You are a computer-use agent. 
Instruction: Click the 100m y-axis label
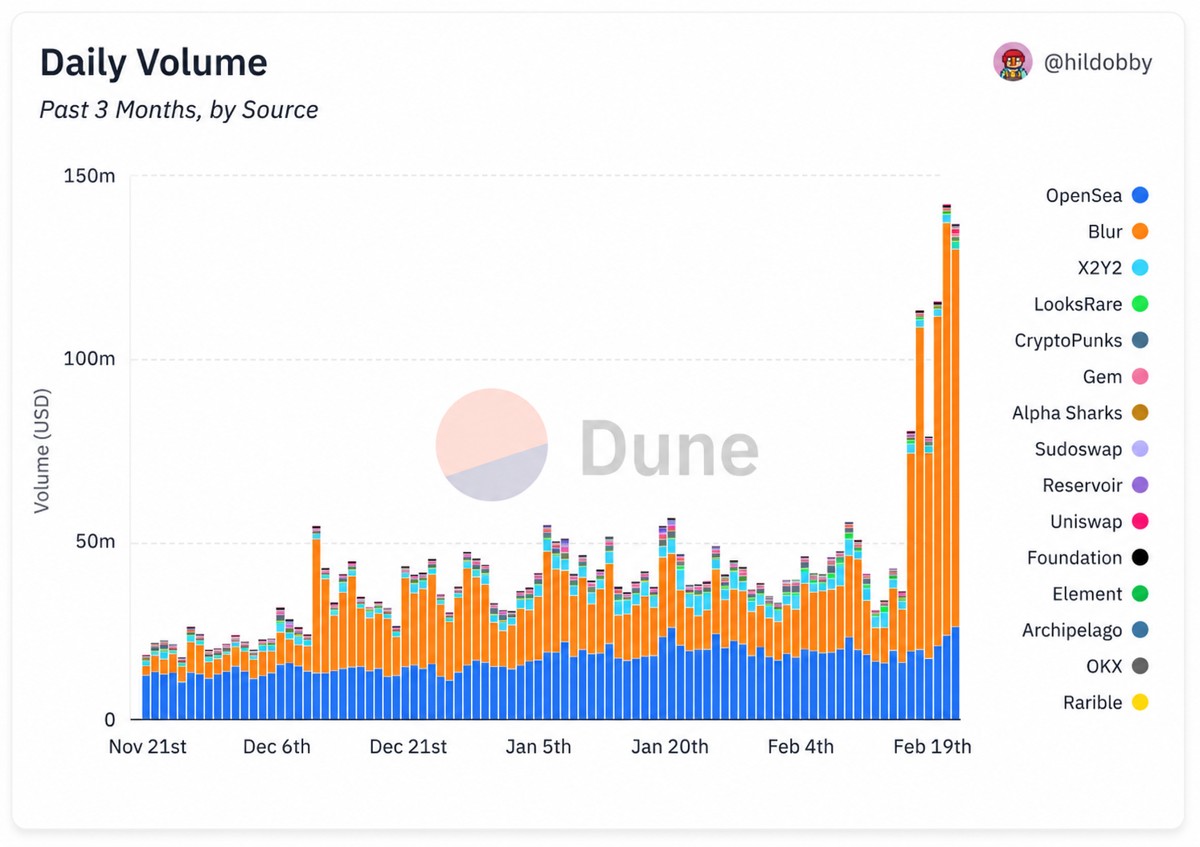tap(90, 359)
